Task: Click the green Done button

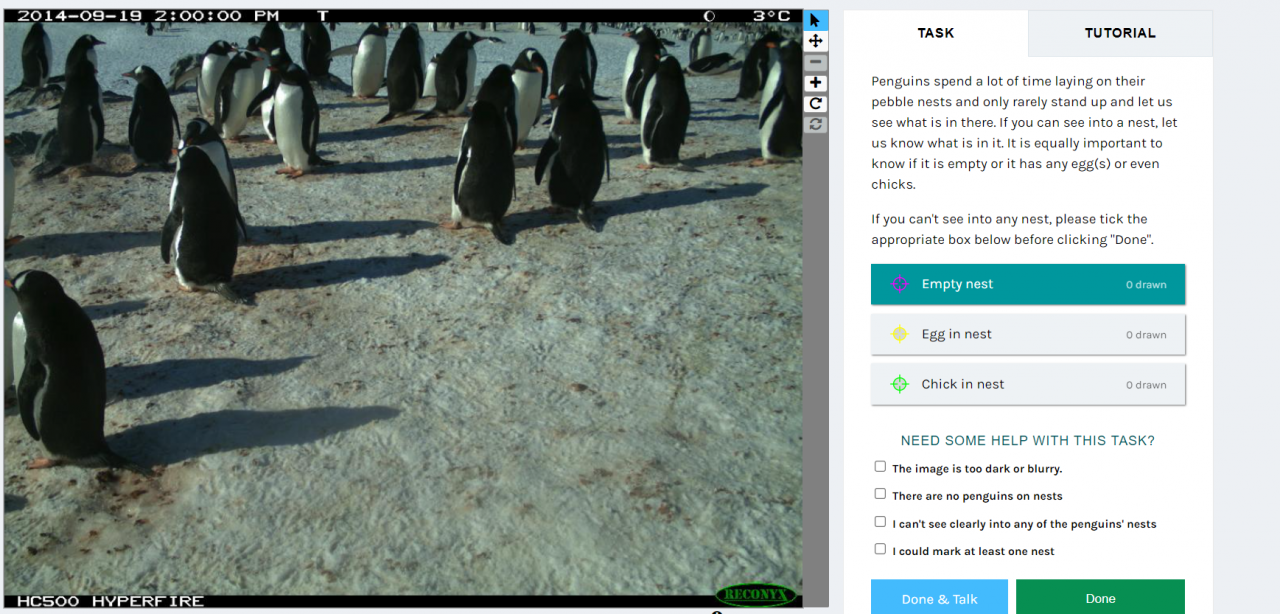Action: [1100, 598]
